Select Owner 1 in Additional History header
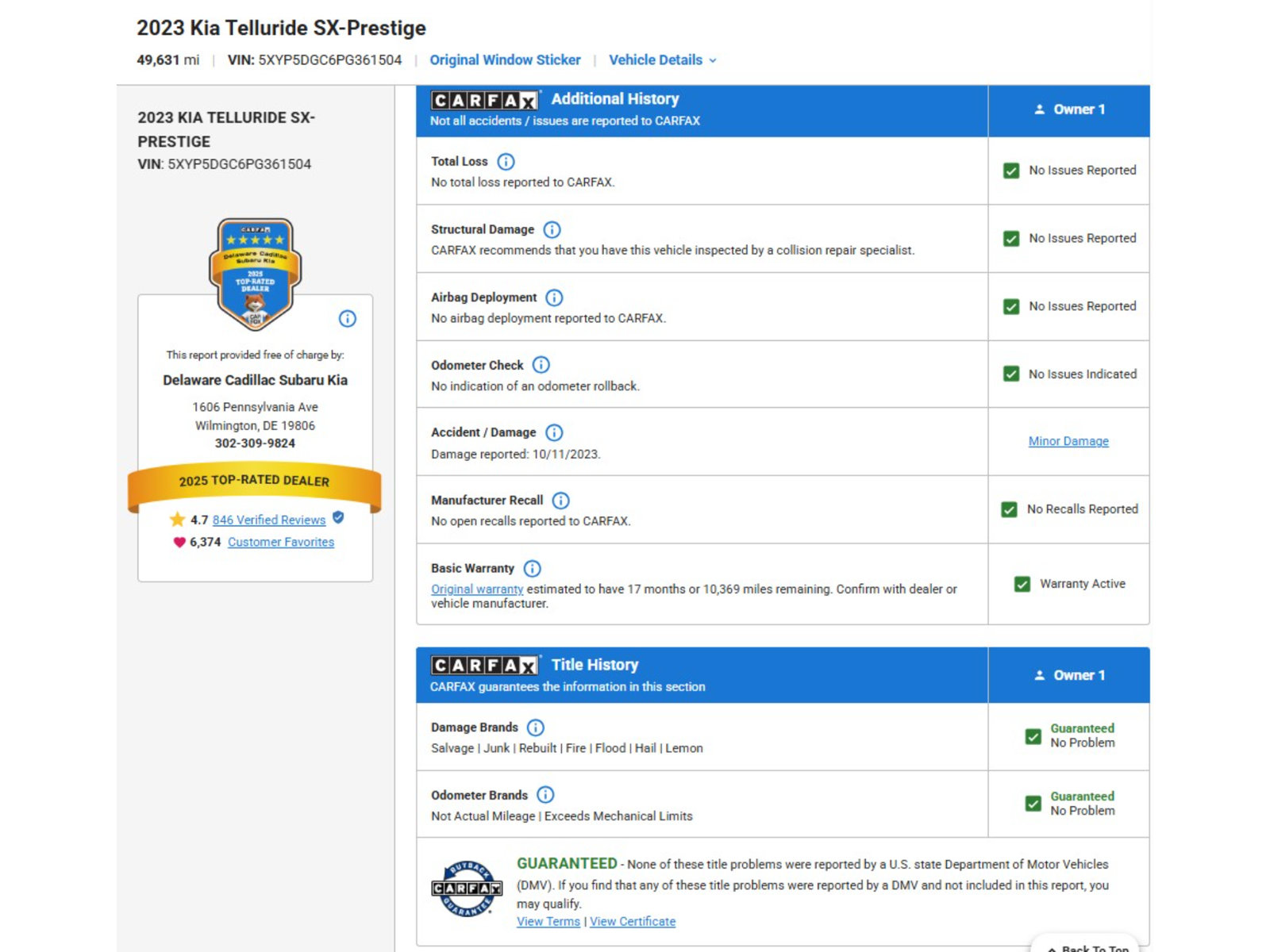The width and height of the screenshot is (1270, 952). 1069,110
